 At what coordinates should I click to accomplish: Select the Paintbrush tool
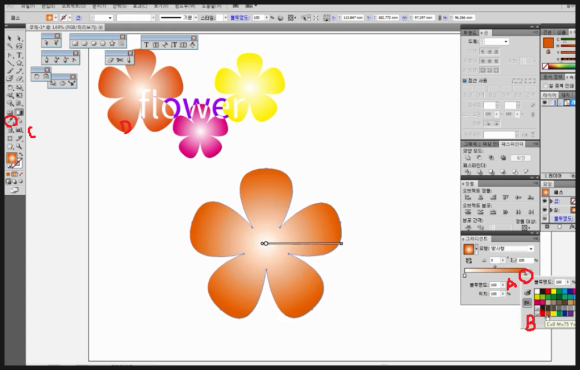click(10, 71)
